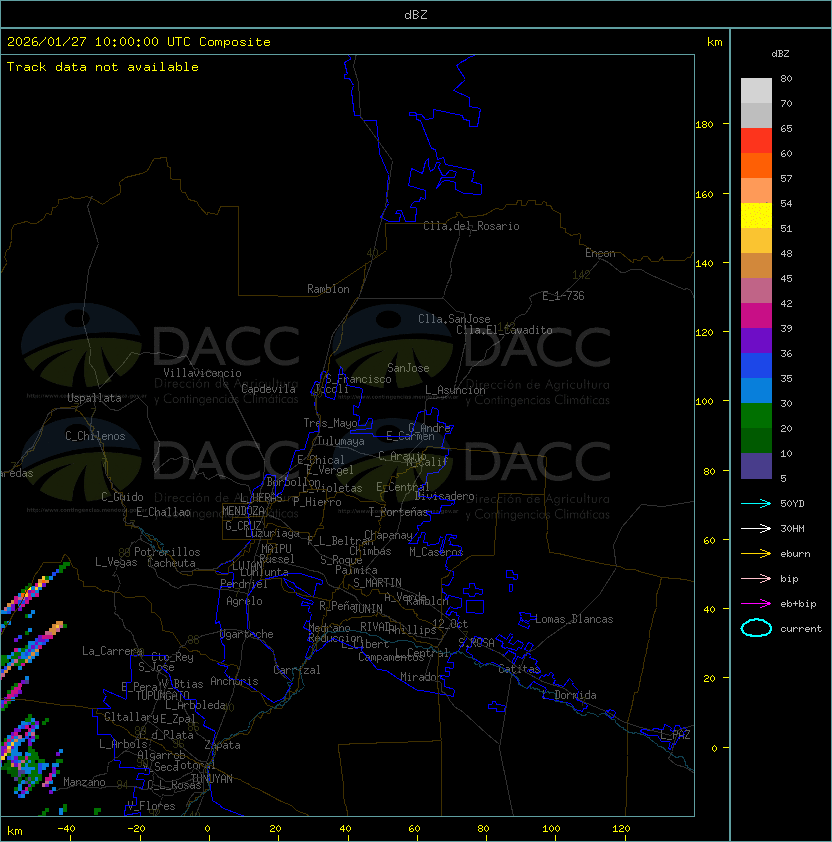Image resolution: width=832 pixels, height=842 pixels.
Task: Select the red swatch in dBZ legend
Action: [756, 140]
